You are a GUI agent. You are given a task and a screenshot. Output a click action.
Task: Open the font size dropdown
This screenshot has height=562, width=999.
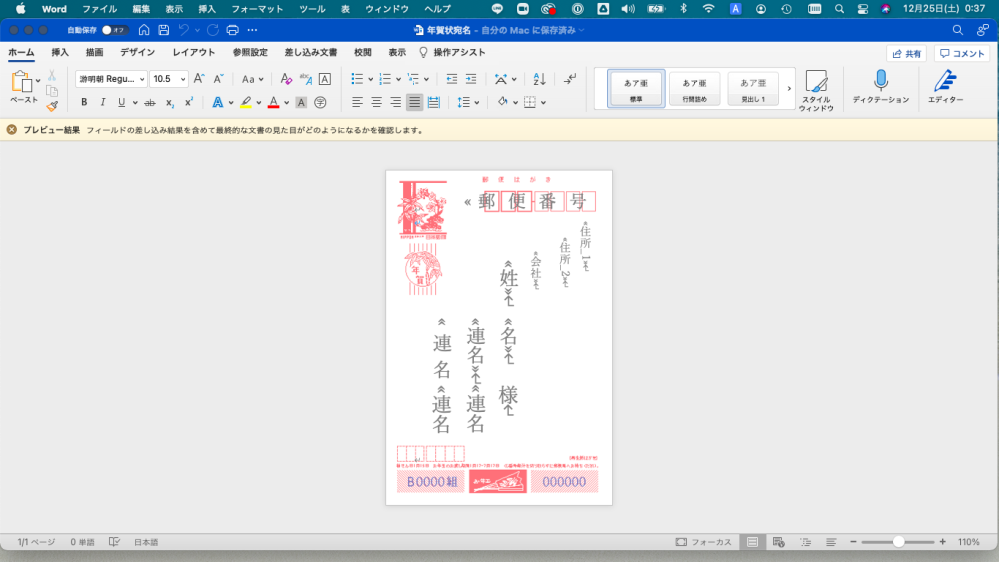coord(183,79)
